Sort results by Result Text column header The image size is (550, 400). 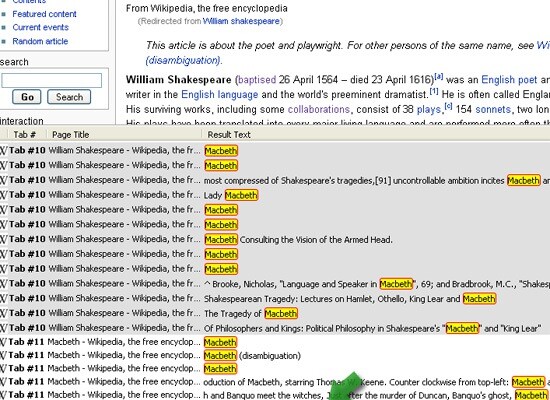(375, 135)
